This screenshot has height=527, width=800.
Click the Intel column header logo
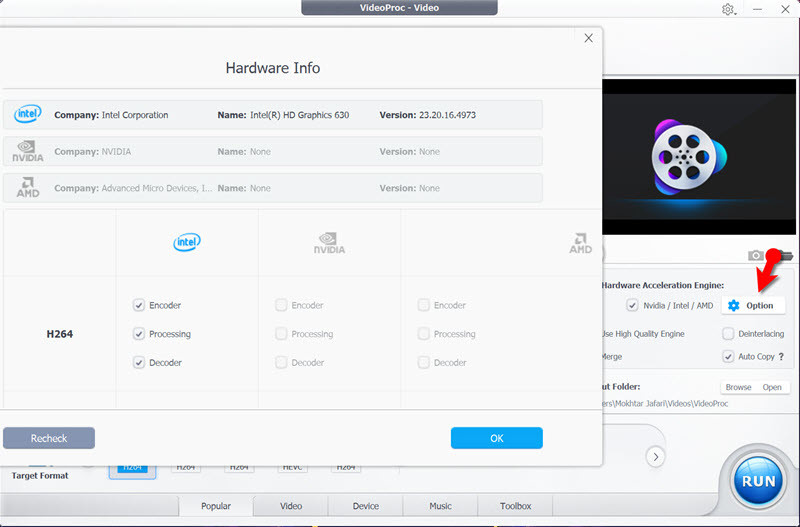coord(187,242)
